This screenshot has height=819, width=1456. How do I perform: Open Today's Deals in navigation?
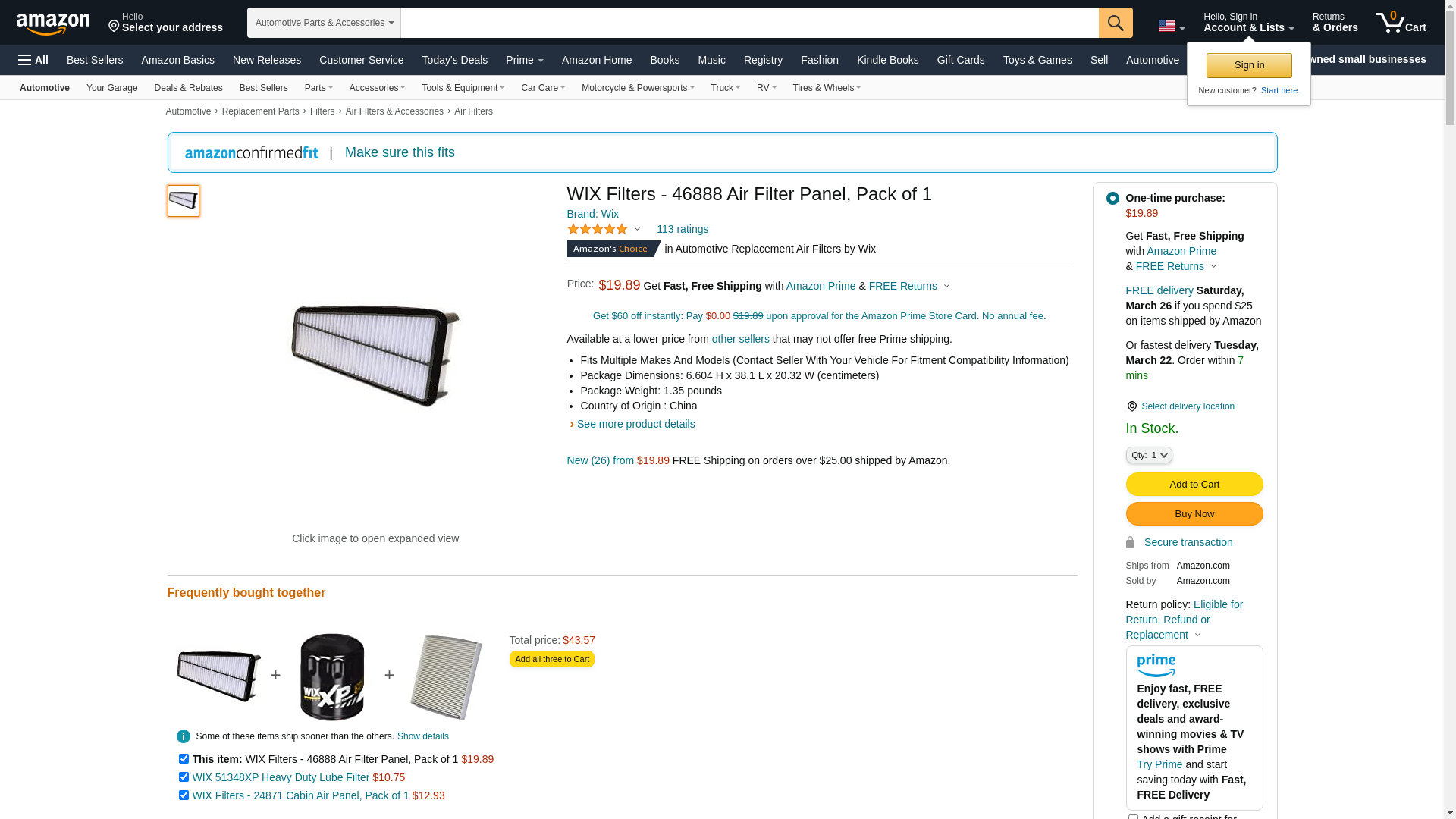455,60
